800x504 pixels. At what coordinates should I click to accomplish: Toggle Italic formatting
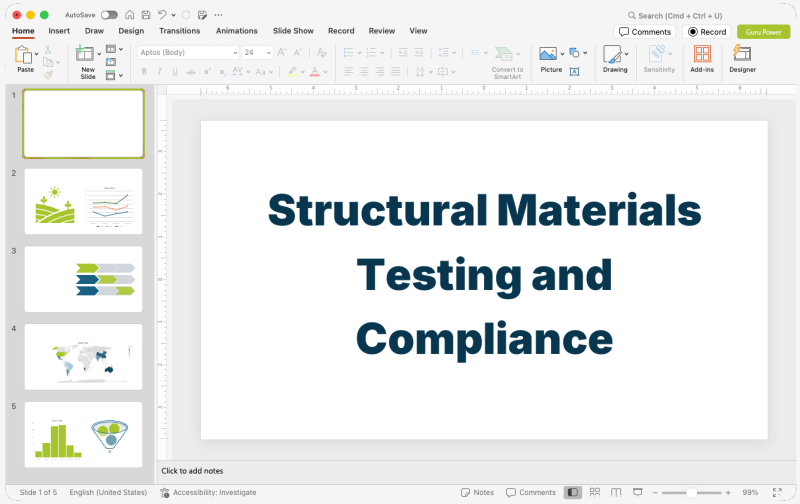[x=160, y=71]
